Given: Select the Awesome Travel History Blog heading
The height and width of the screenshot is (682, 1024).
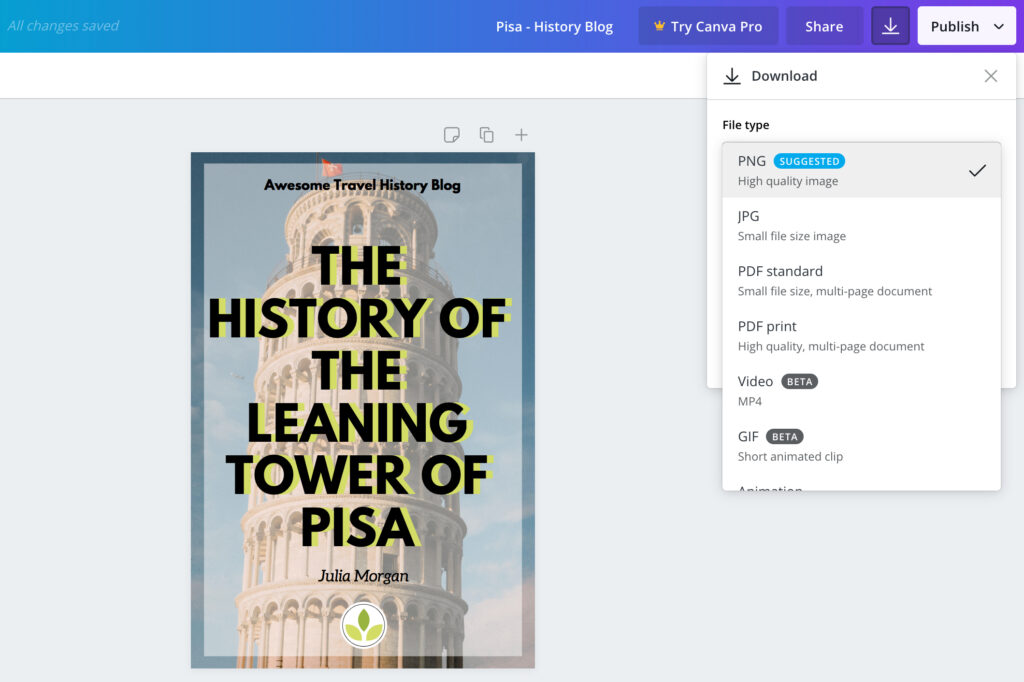Looking at the screenshot, I should (x=362, y=185).
